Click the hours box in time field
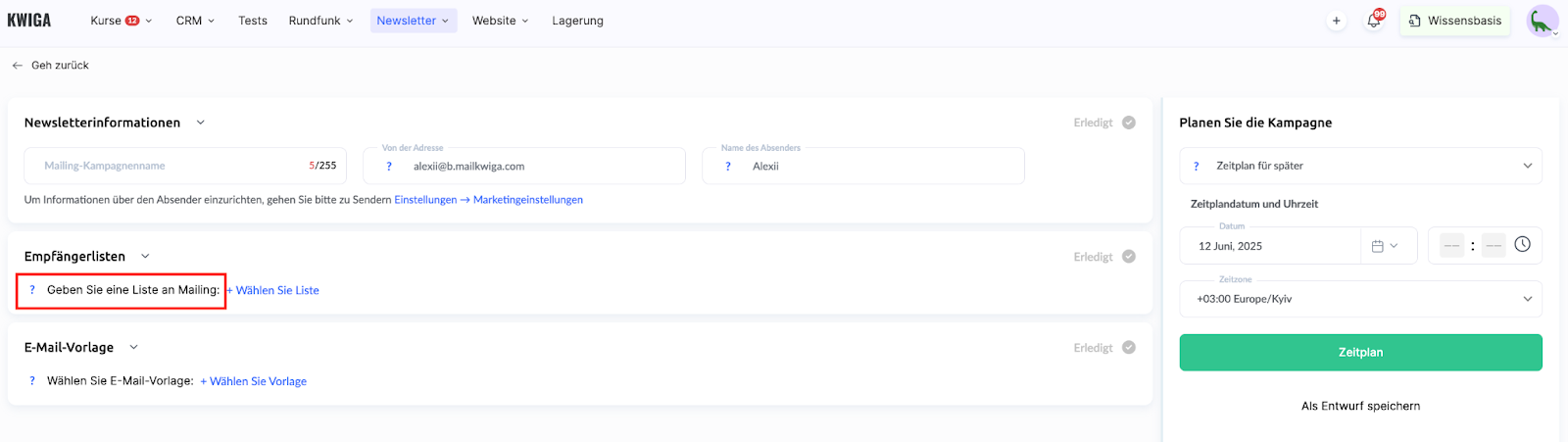1568x442 pixels. (1452, 246)
